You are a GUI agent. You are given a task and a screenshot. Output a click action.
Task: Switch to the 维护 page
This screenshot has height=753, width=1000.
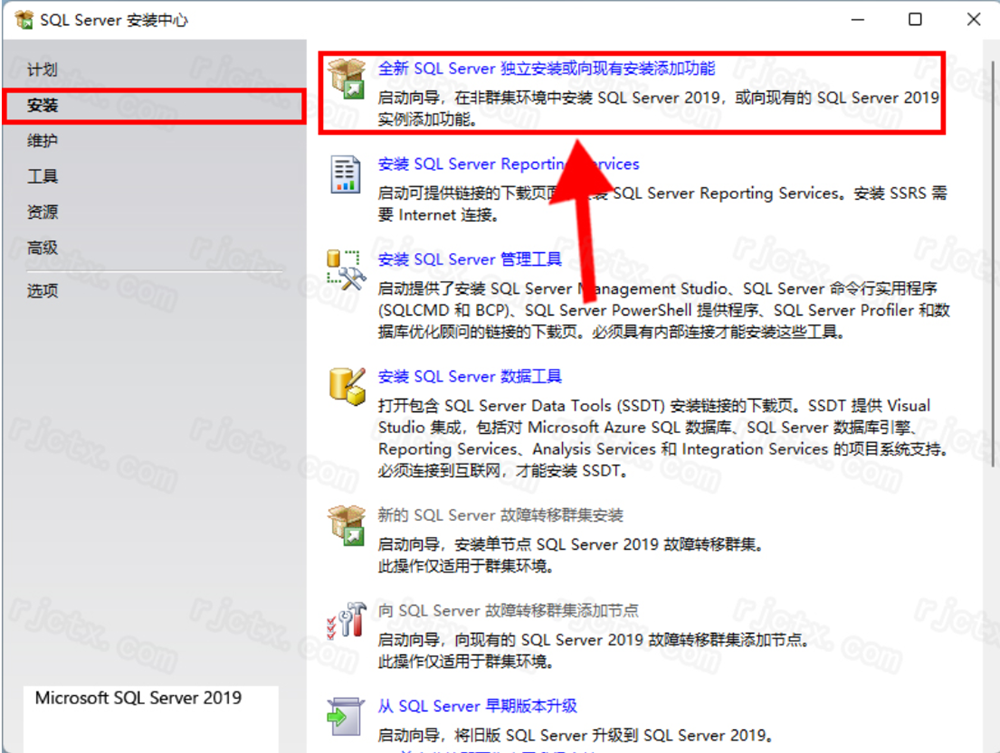coord(43,141)
